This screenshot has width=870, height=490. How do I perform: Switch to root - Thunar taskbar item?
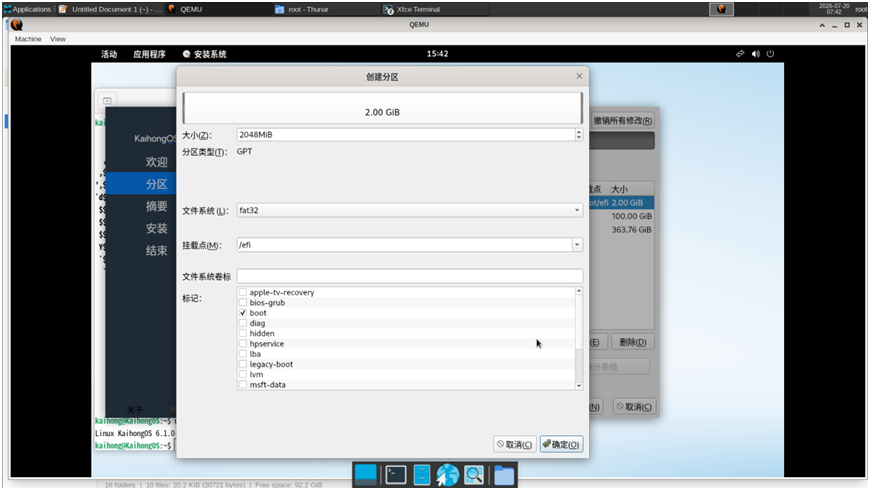[x=327, y=9]
